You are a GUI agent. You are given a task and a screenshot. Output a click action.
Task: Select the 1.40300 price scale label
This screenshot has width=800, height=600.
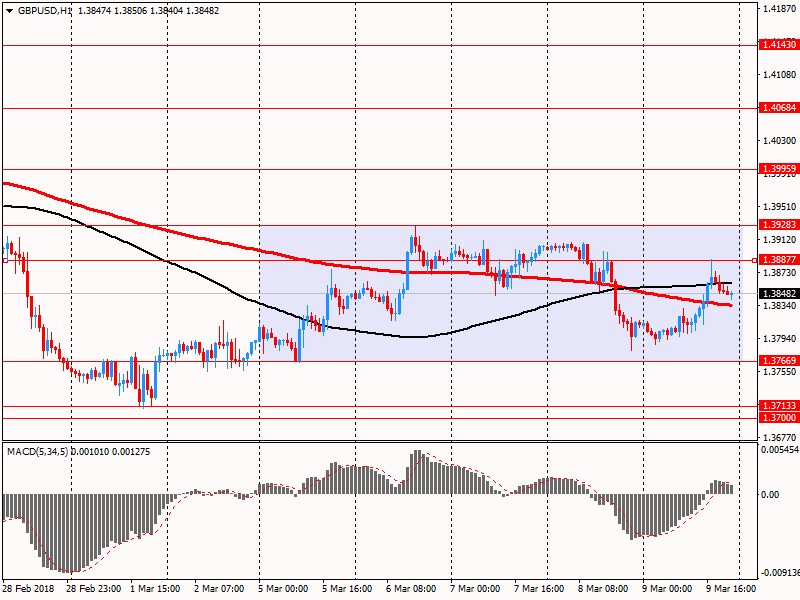[x=780, y=141]
